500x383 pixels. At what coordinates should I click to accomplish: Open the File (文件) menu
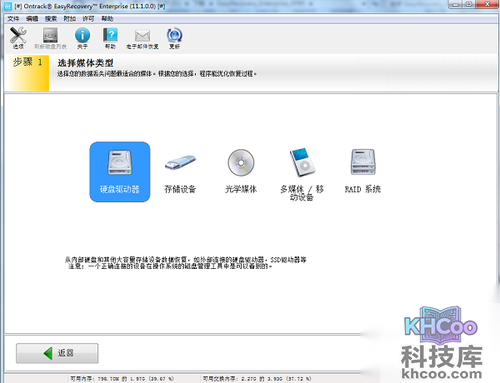pos(13,19)
